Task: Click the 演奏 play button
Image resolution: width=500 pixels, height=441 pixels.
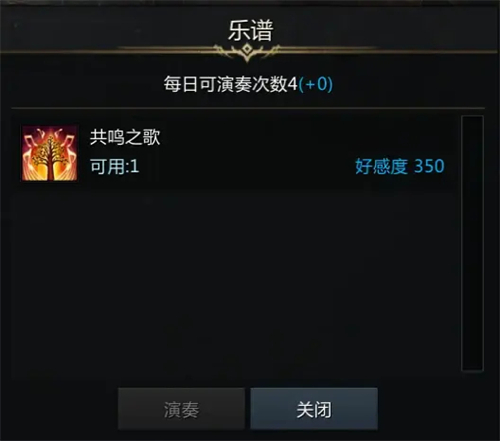Action: pos(181,409)
